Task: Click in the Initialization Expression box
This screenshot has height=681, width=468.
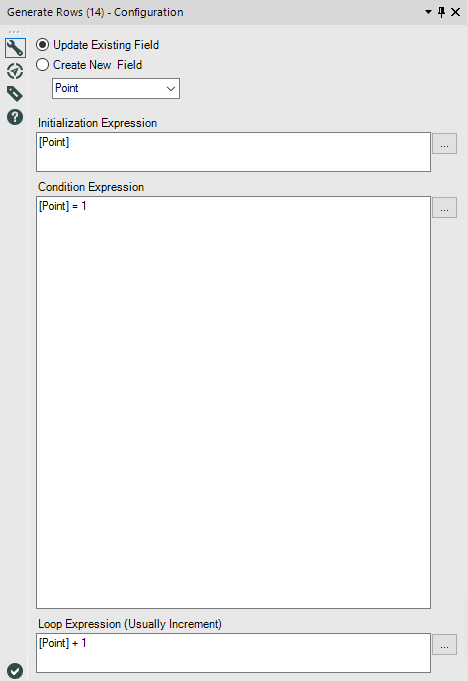Action: (234, 152)
